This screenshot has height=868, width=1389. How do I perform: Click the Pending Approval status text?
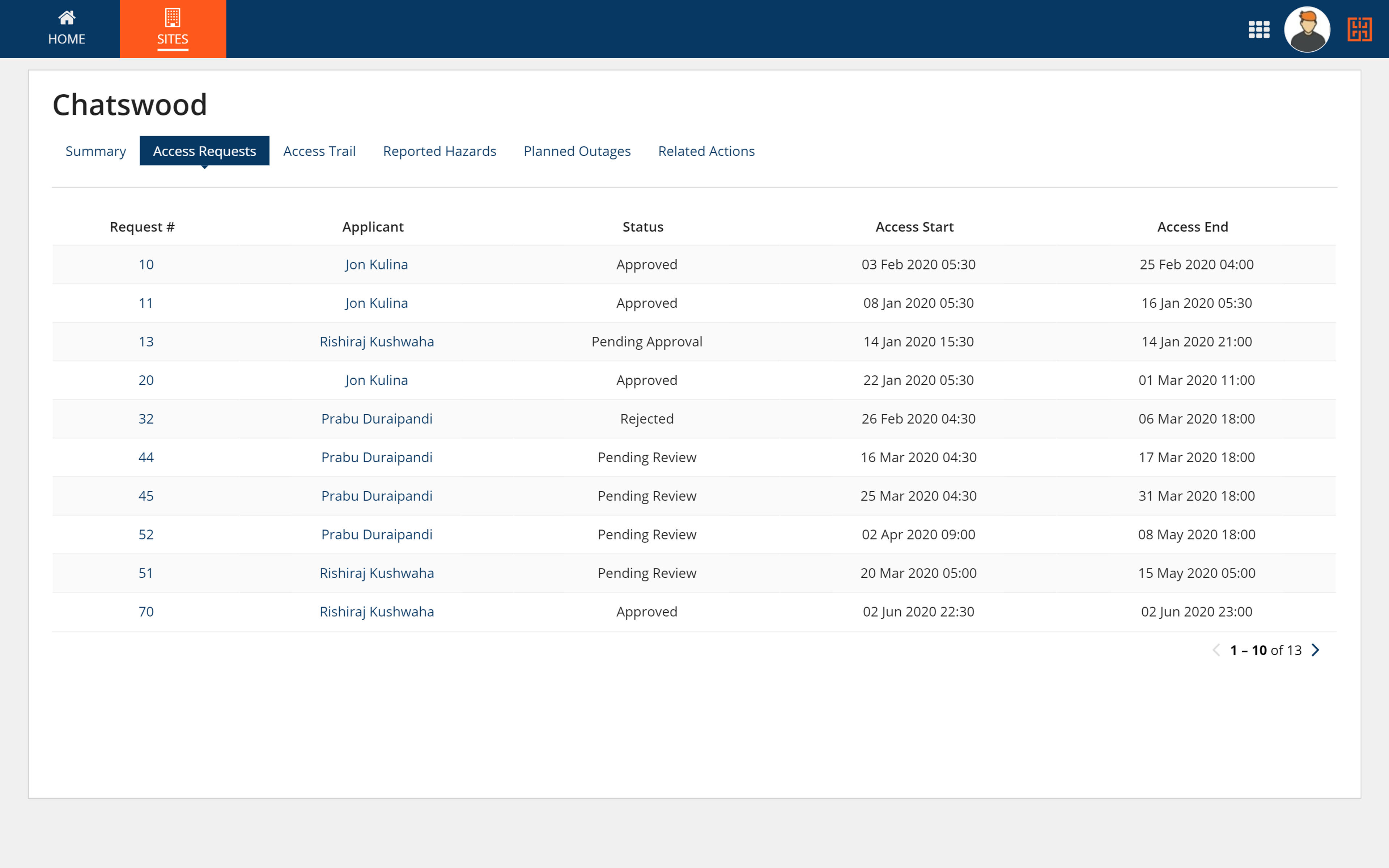pyautogui.click(x=647, y=341)
